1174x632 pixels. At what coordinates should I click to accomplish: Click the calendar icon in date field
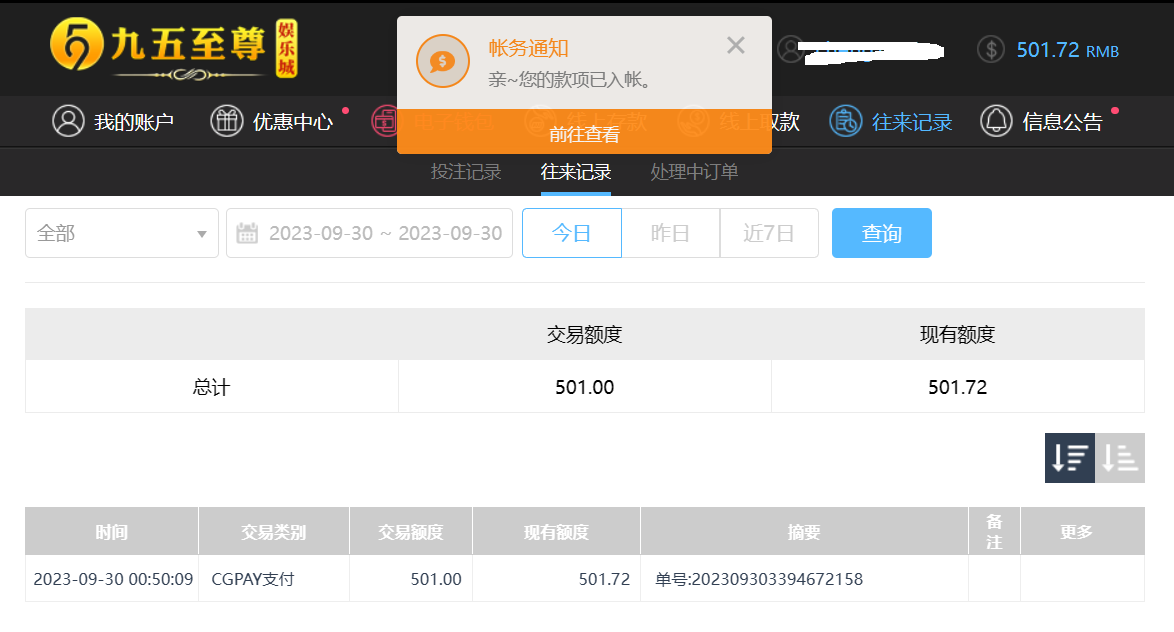(247, 234)
